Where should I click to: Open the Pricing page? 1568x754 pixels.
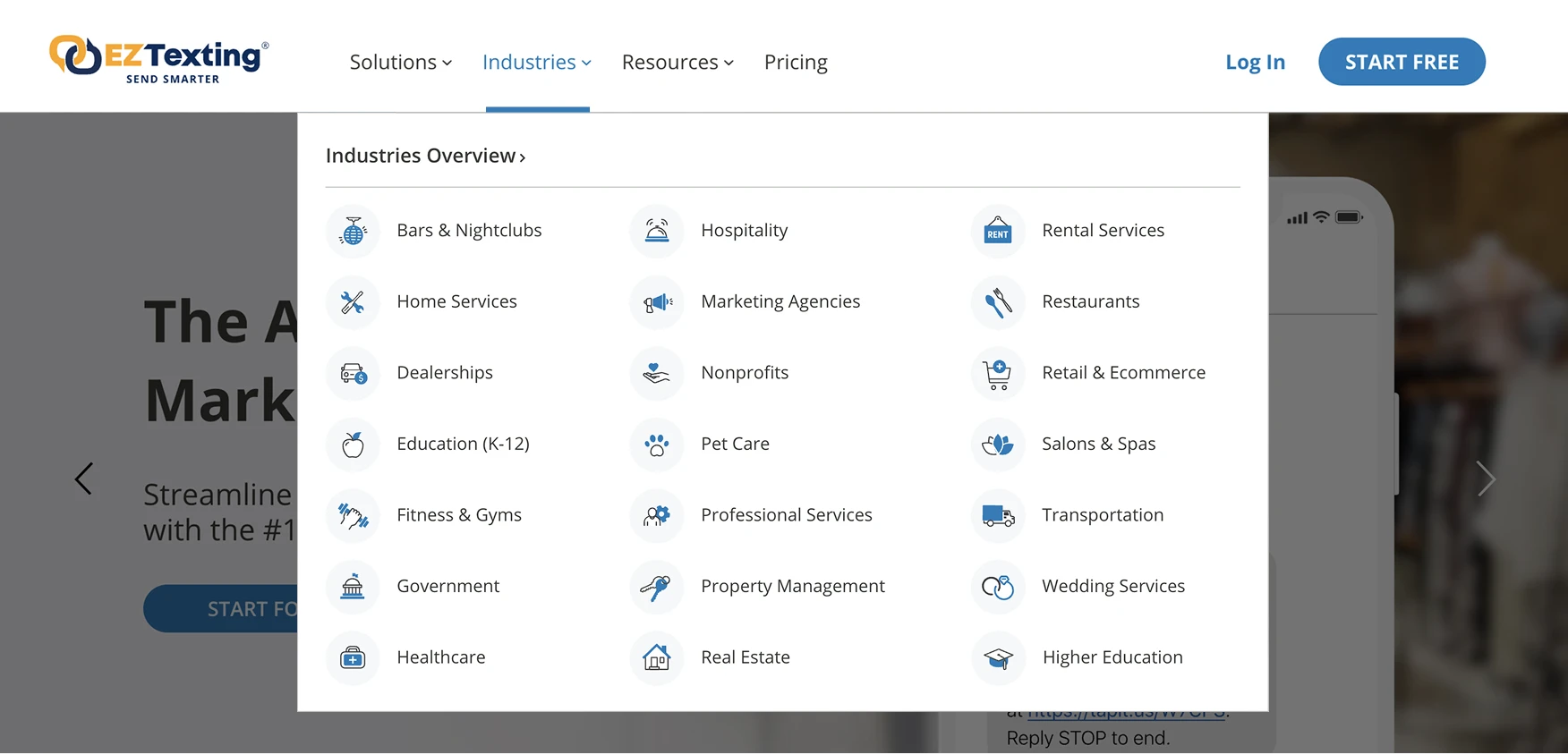tap(796, 62)
